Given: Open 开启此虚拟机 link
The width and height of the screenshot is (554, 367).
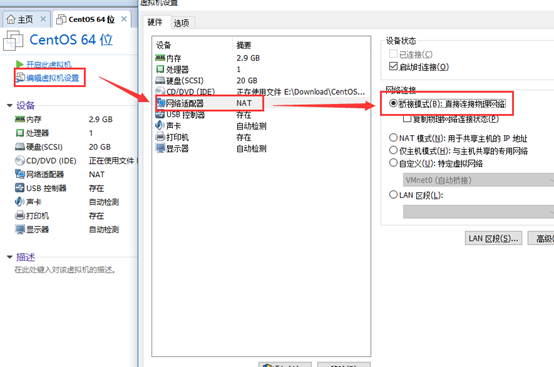Looking at the screenshot, I should tap(49, 64).
